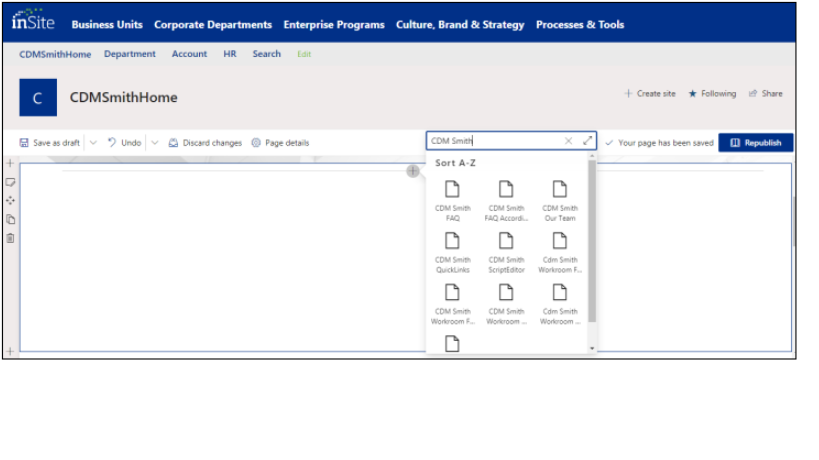Open the Business Units menu

click(107, 25)
